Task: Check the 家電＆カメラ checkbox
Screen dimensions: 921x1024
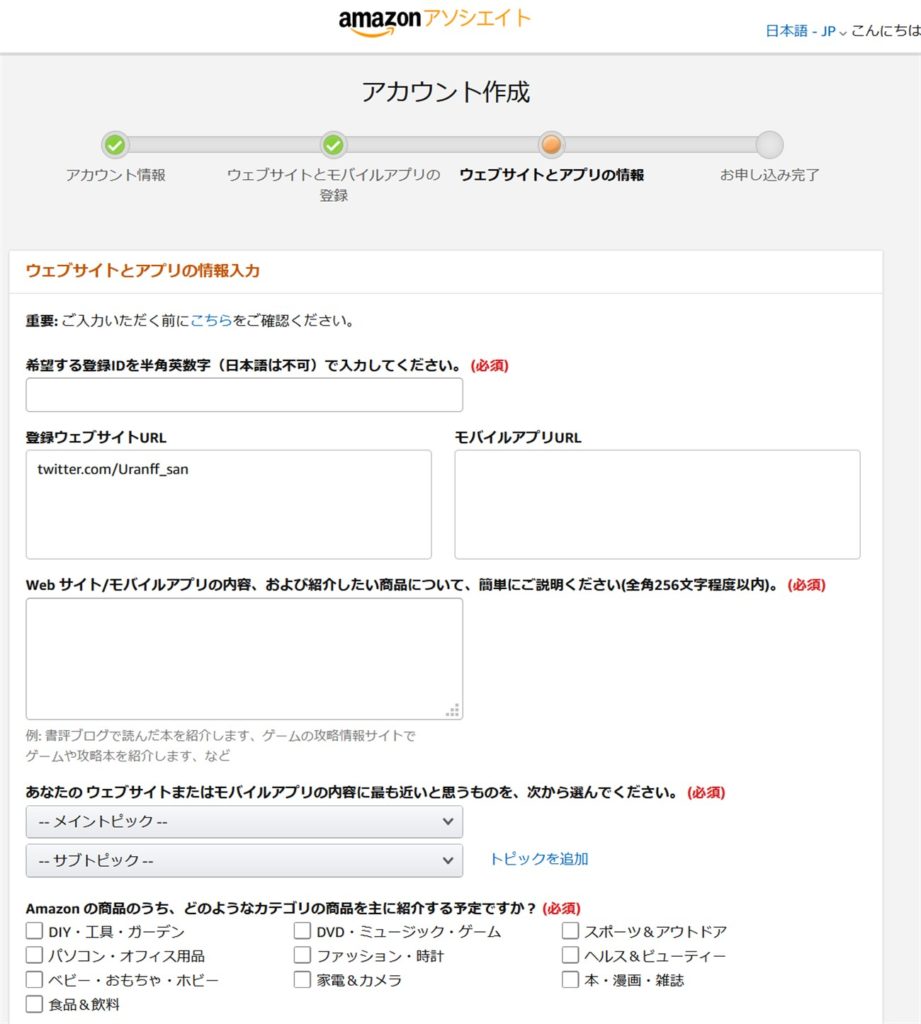Action: 302,979
